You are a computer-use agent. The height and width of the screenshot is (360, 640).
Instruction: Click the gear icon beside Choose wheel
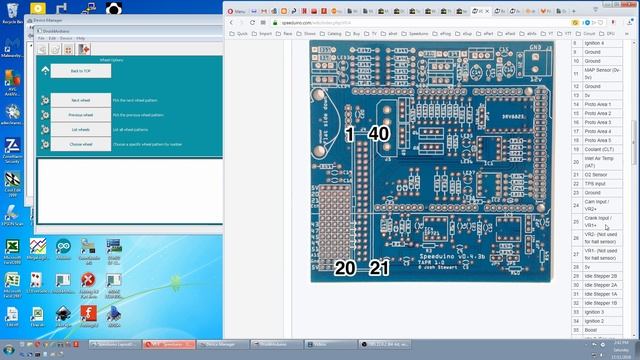(x=45, y=144)
